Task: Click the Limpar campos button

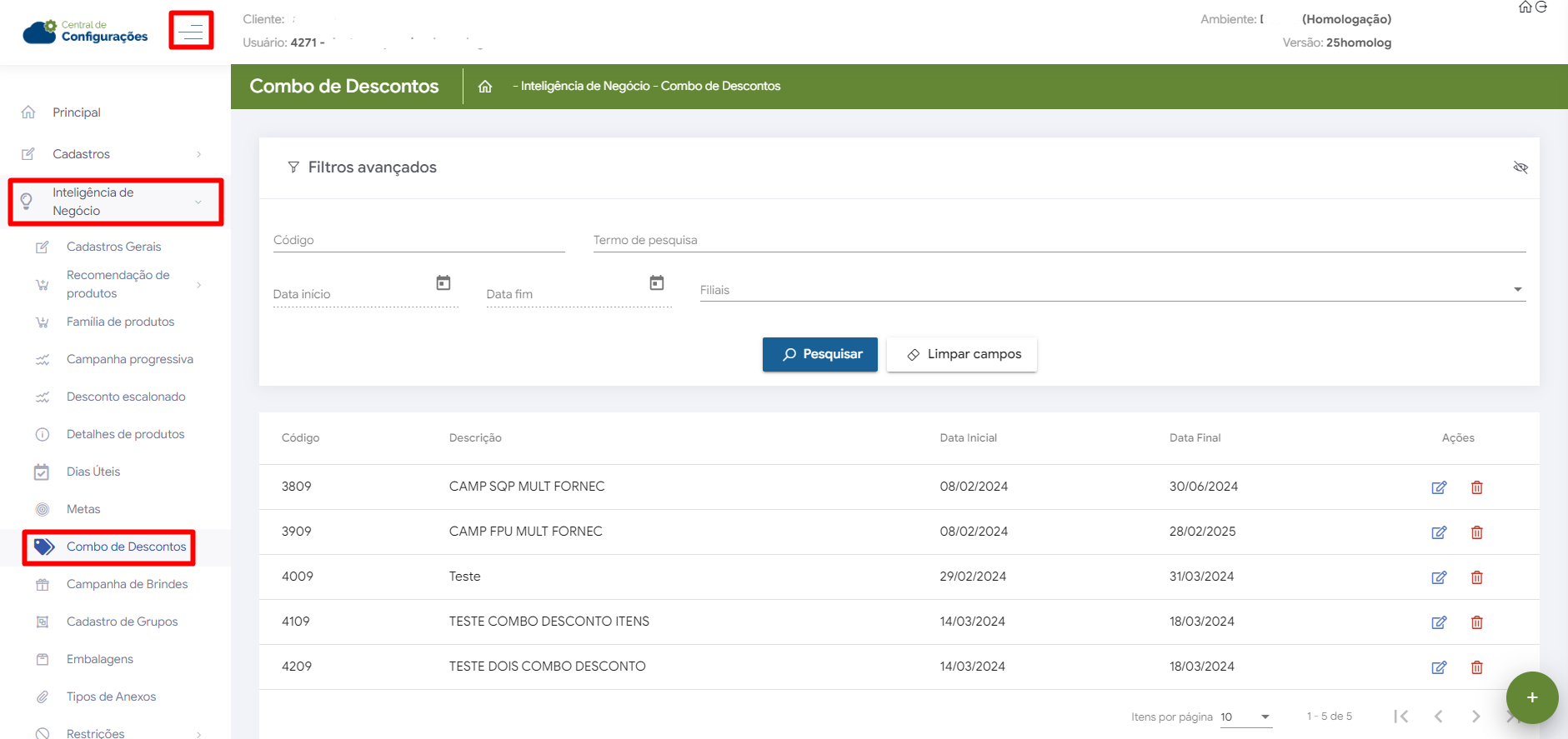Action: (x=962, y=354)
